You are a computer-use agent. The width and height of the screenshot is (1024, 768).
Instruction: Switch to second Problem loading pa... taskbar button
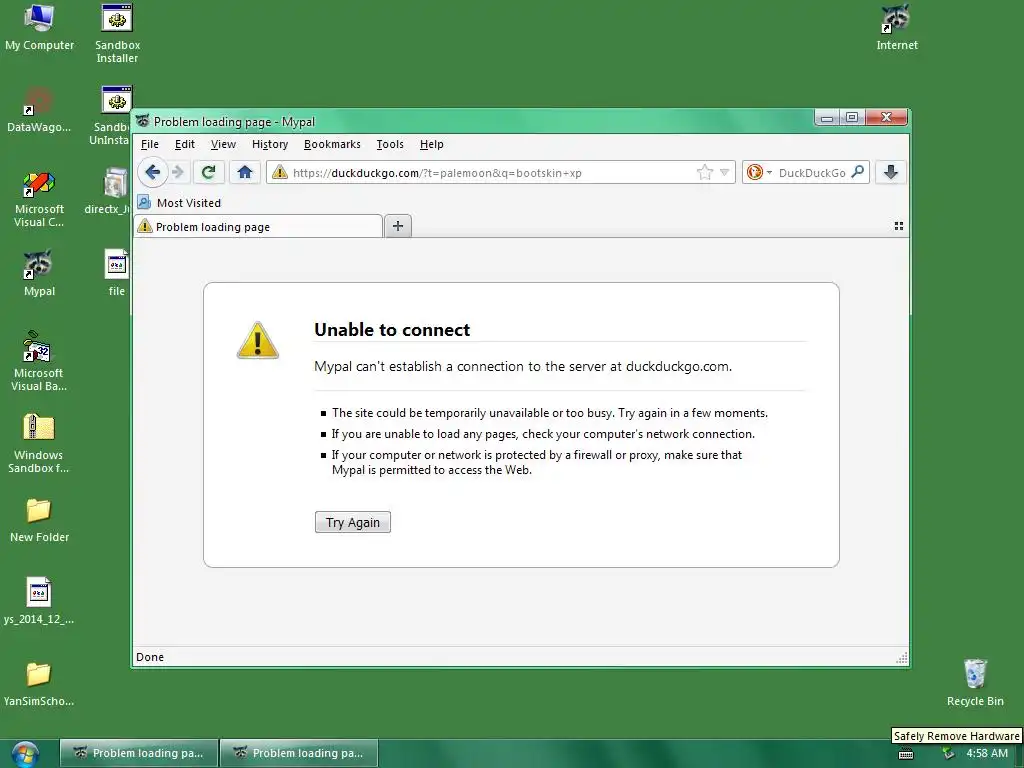pyautogui.click(x=298, y=753)
